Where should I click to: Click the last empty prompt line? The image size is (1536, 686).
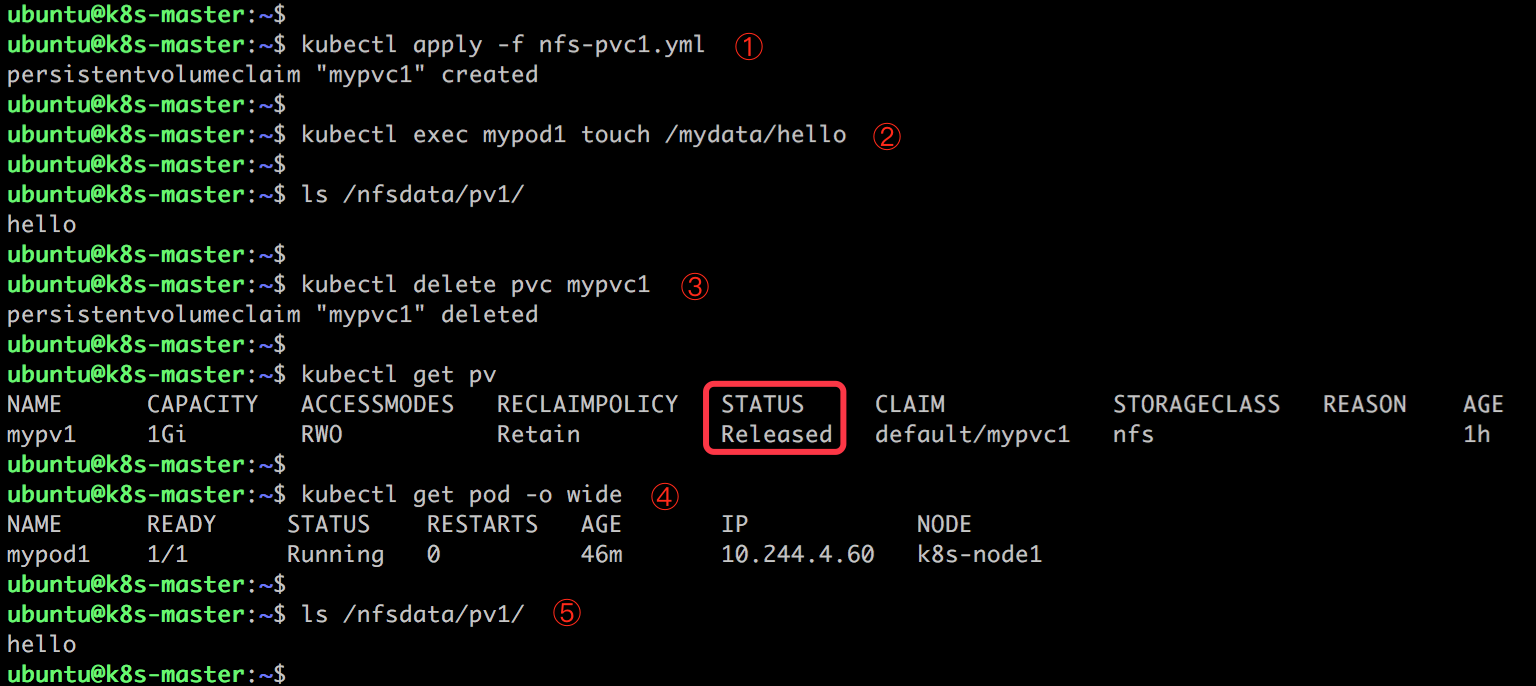[147, 674]
